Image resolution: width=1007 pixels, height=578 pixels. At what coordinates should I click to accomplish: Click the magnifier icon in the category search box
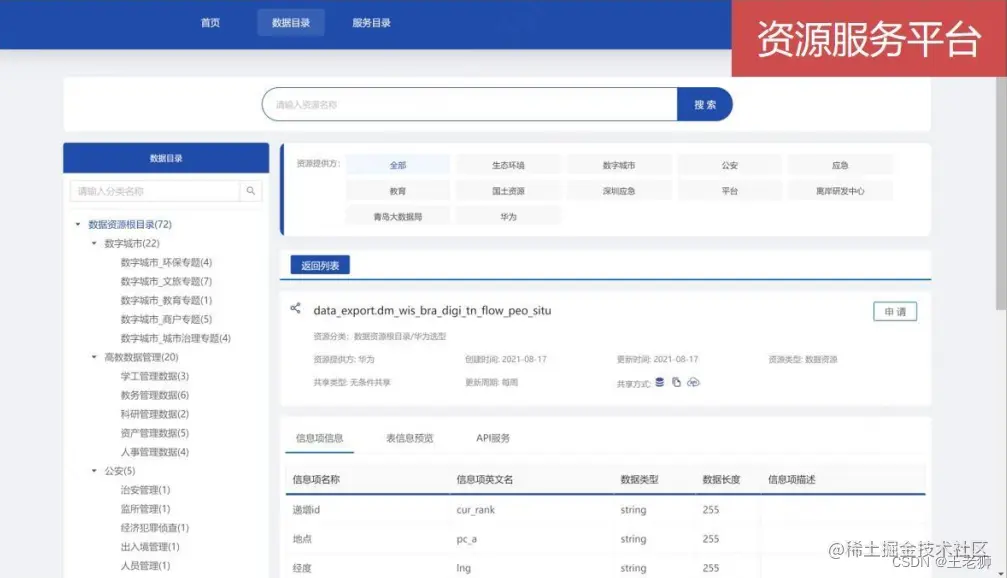pos(251,189)
